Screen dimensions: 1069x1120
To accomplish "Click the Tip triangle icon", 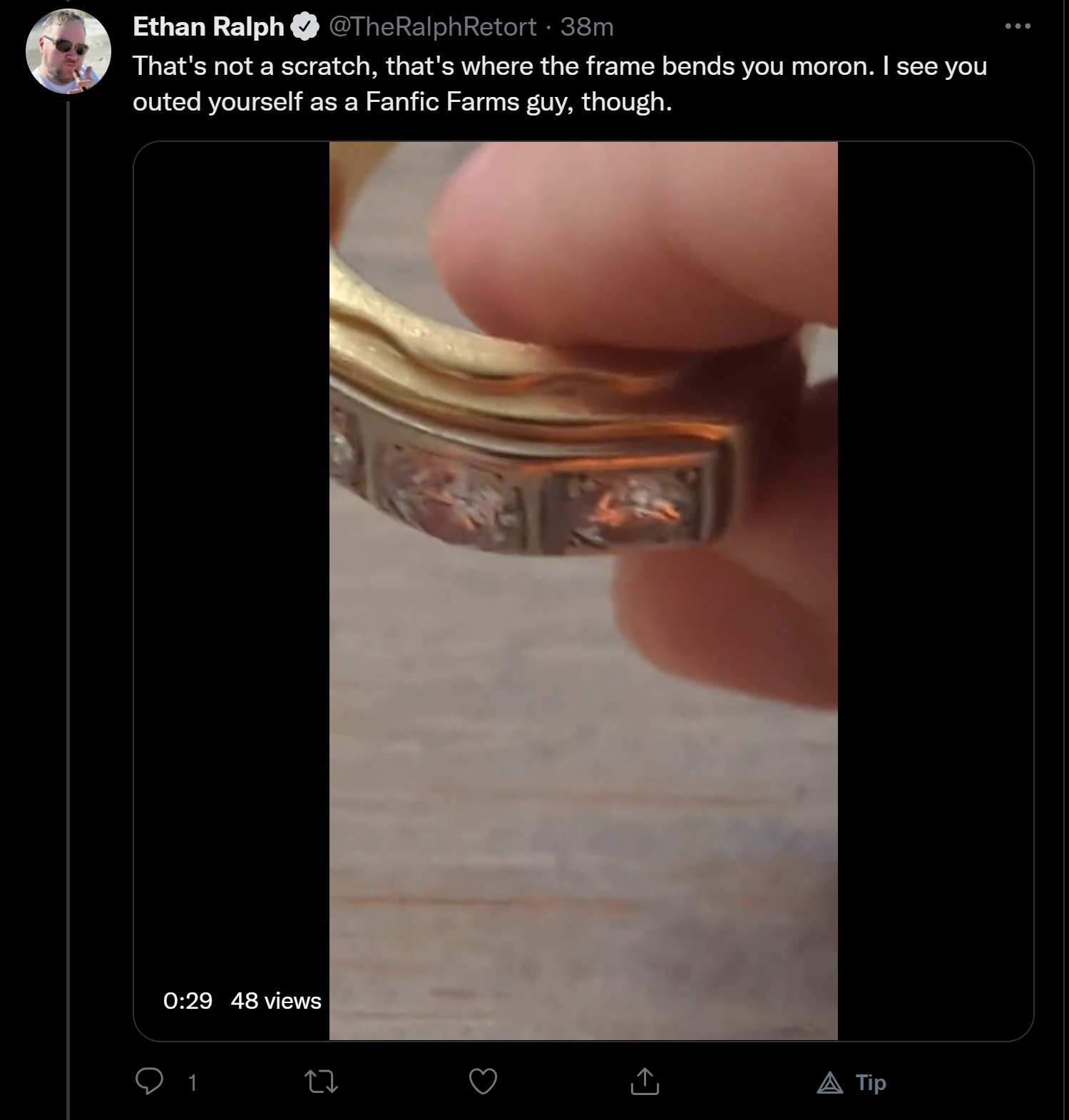I will pos(829,1084).
